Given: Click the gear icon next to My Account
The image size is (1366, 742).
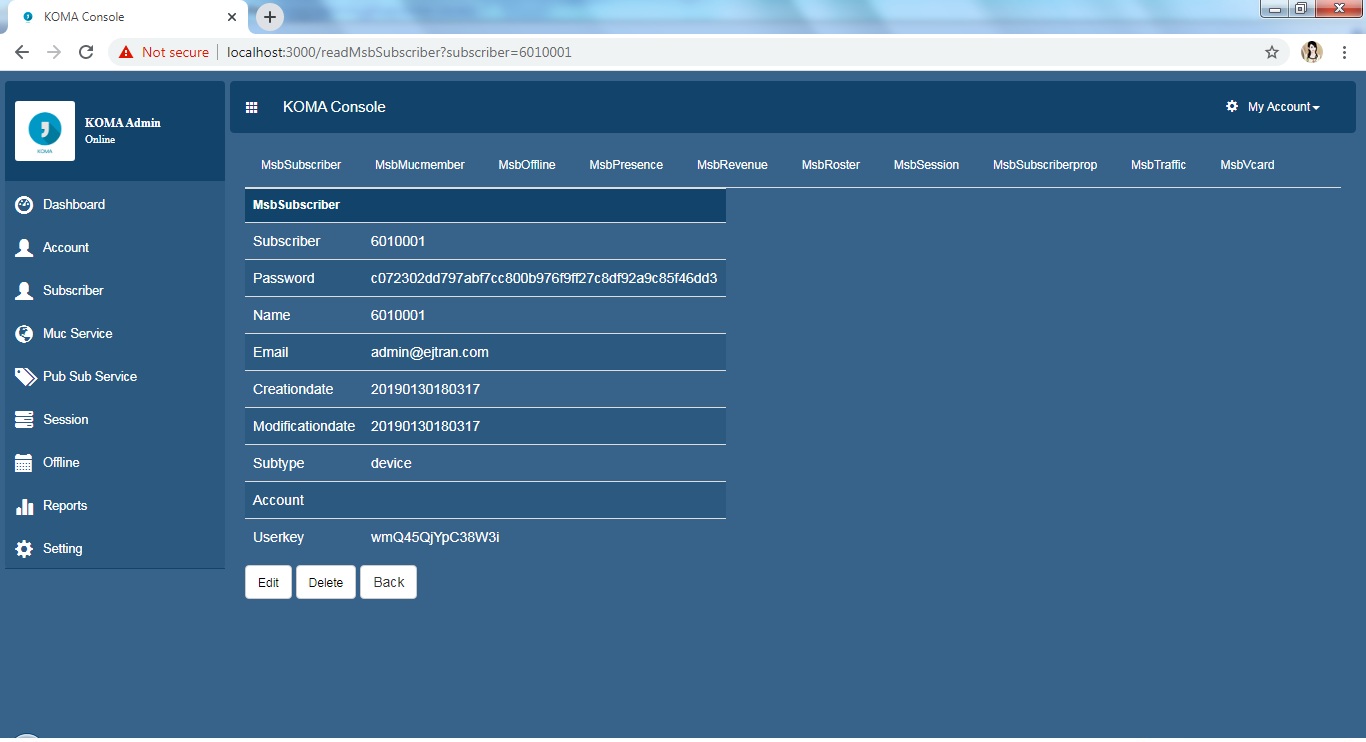Looking at the screenshot, I should pos(1231,106).
